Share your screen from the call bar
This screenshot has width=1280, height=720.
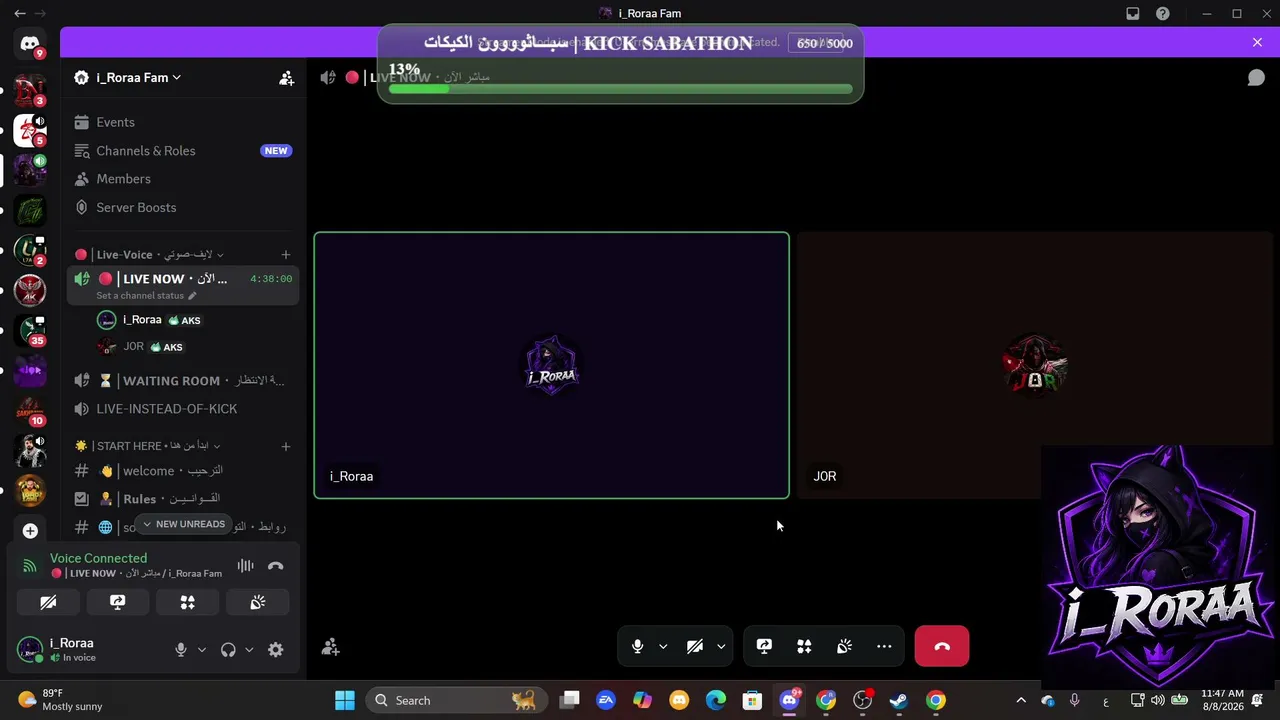click(764, 647)
